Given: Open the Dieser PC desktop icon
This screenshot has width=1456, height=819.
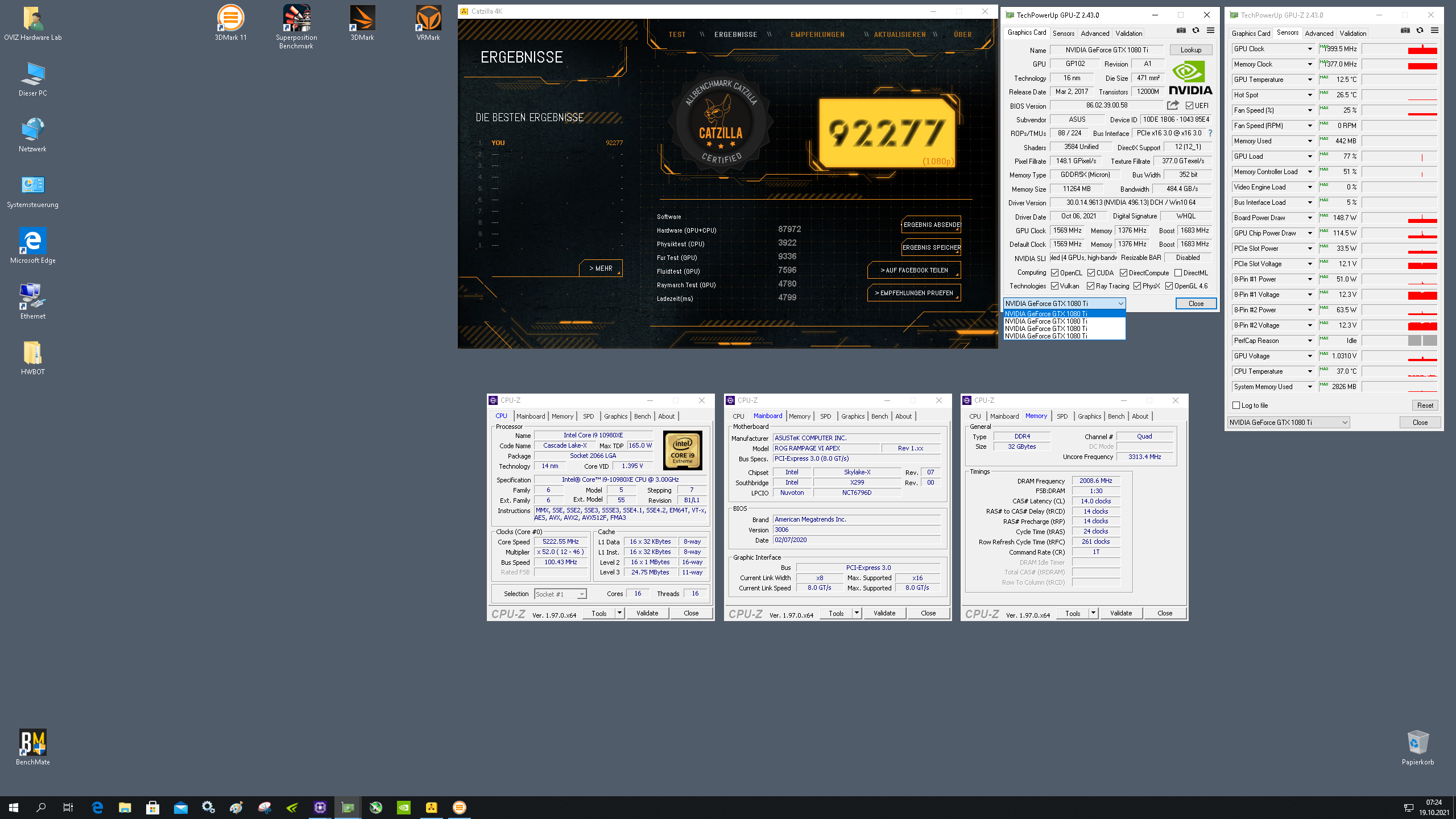Looking at the screenshot, I should point(33,78).
